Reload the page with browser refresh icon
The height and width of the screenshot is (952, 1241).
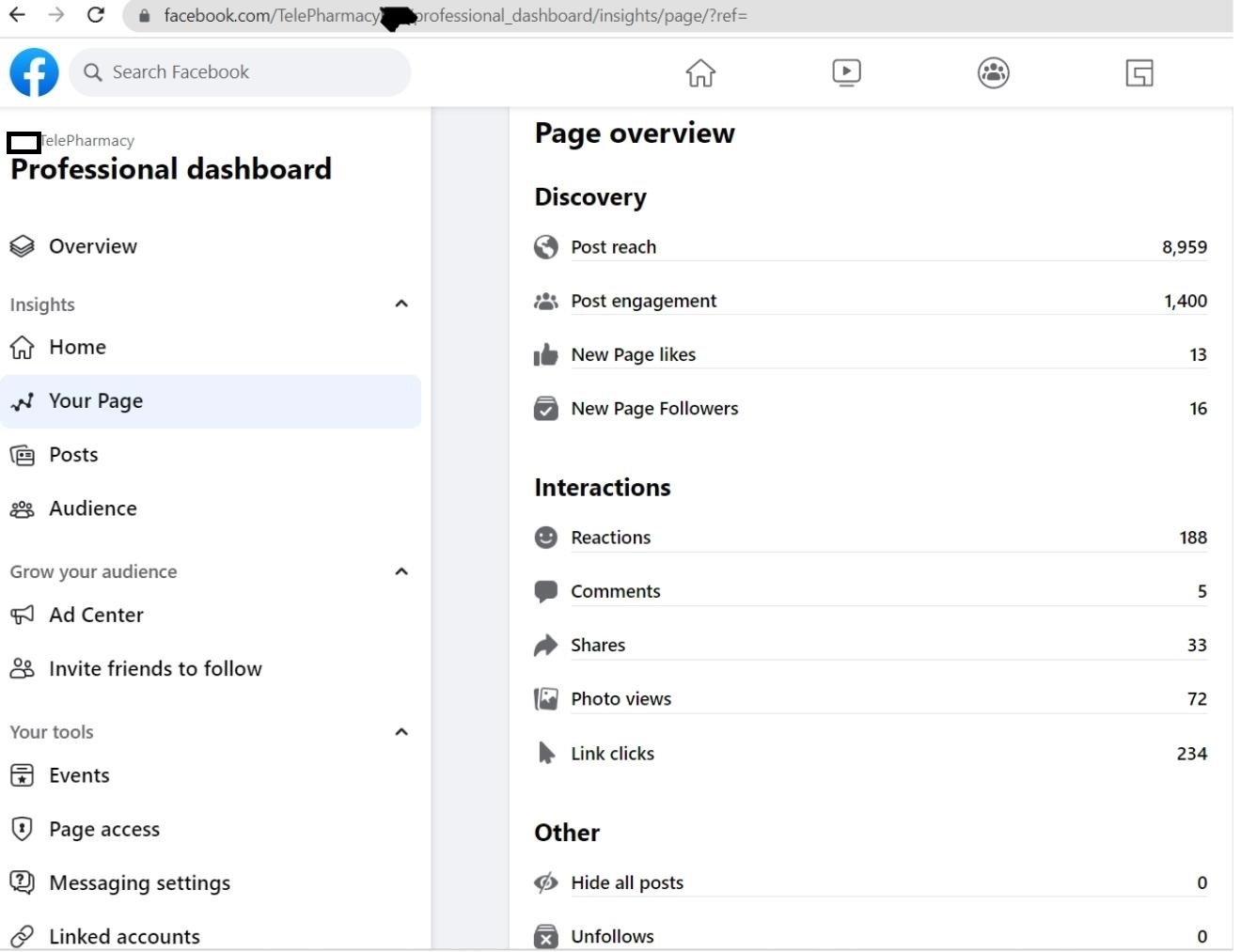pos(95,15)
